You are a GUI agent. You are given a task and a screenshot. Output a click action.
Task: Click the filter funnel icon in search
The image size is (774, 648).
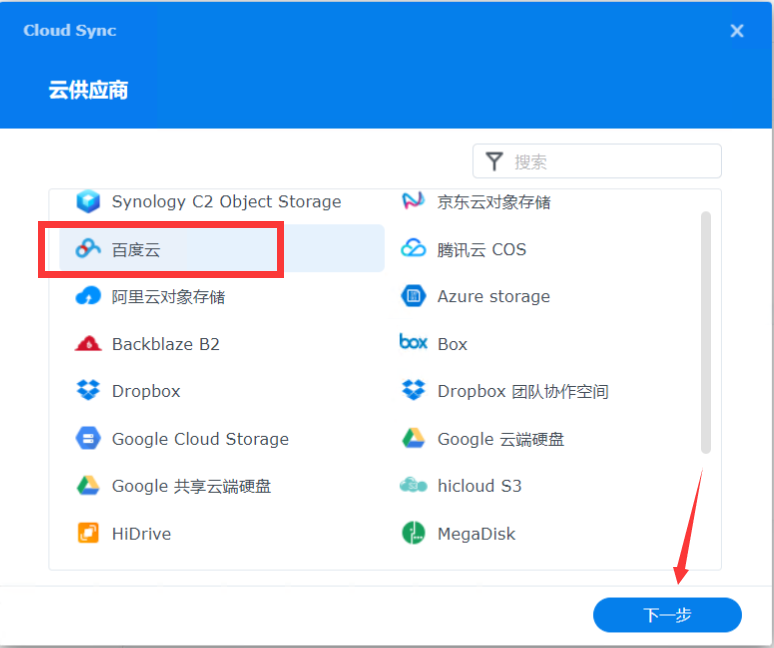[x=494, y=161]
